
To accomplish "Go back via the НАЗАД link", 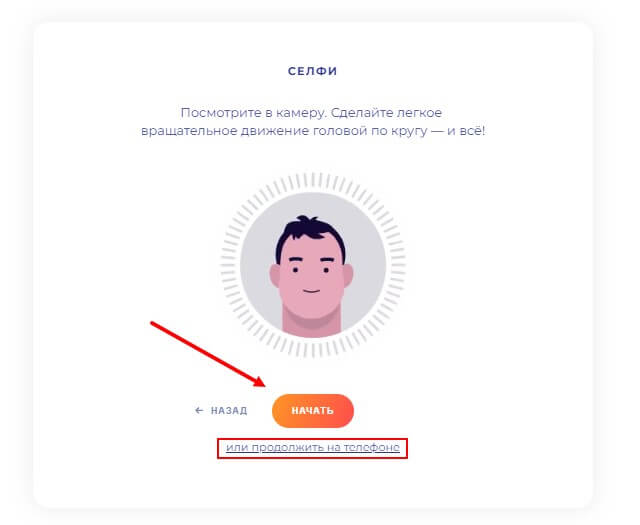I will tap(229, 410).
